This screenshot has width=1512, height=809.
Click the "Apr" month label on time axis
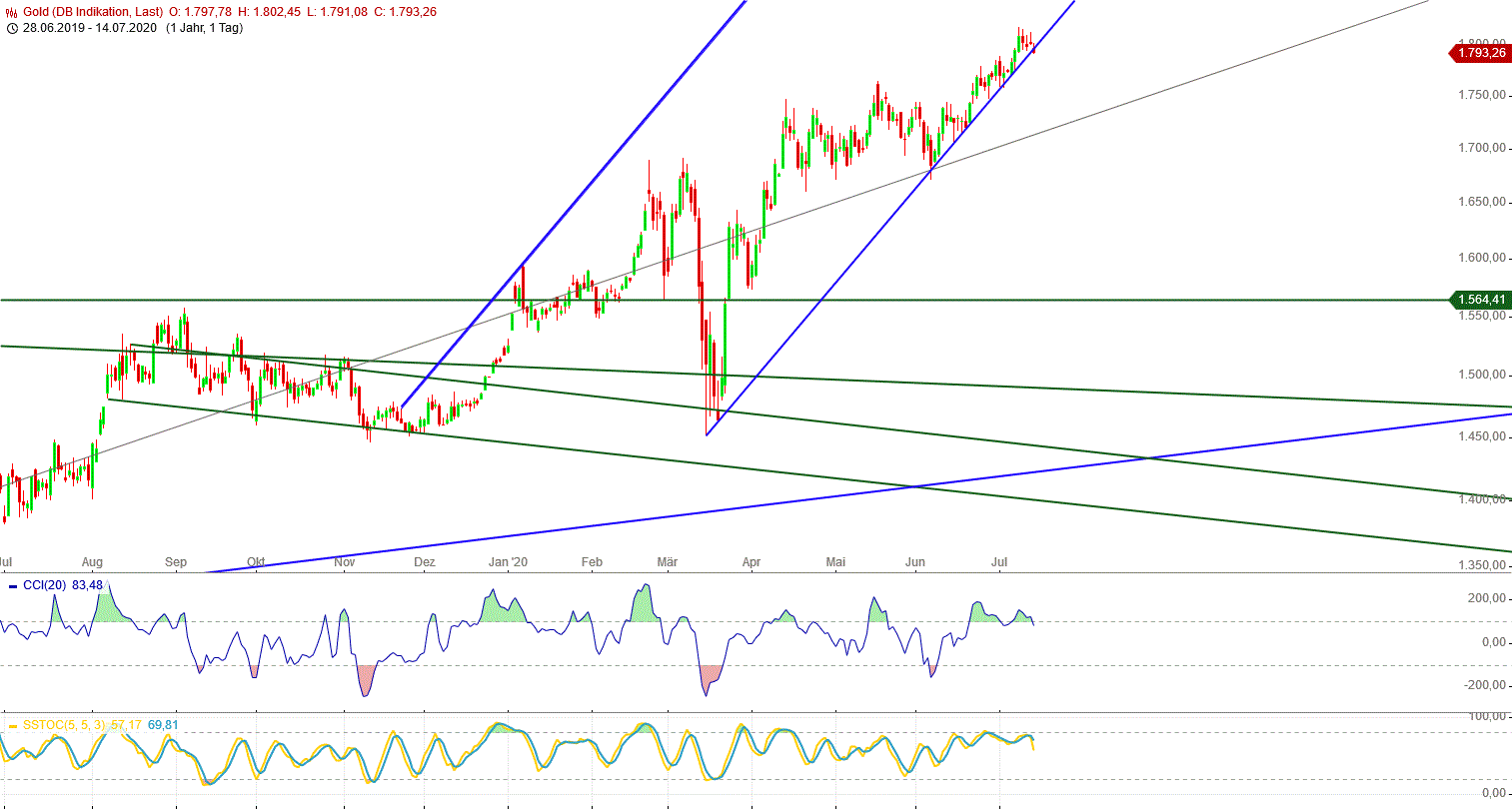pyautogui.click(x=752, y=562)
